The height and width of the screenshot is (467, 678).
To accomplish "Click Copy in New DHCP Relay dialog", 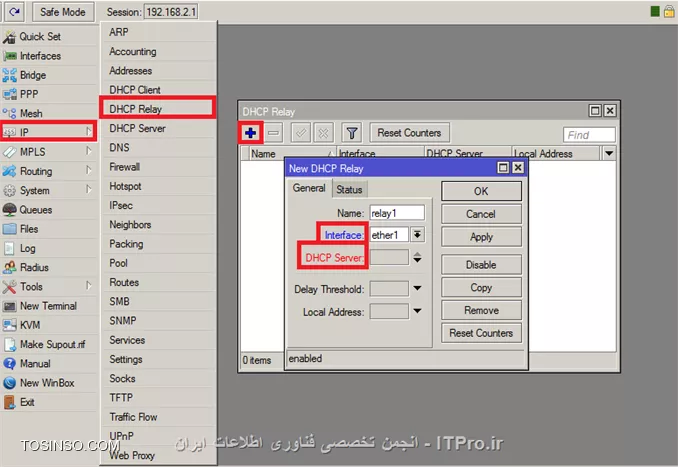I will point(481,288).
